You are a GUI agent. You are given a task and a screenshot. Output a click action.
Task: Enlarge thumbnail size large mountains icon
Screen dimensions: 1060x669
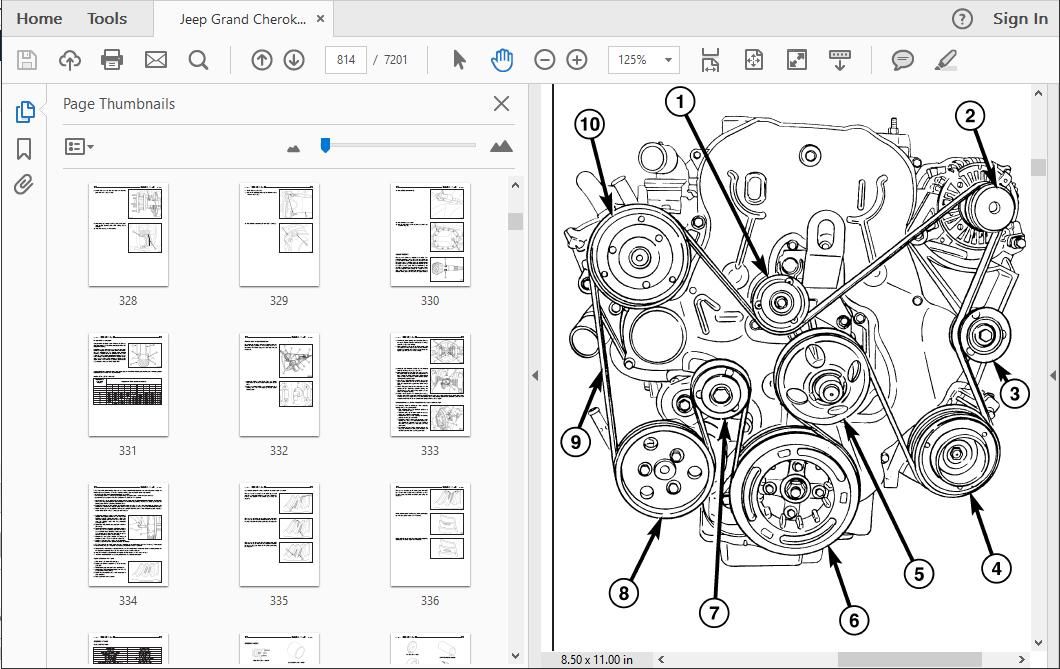tap(501, 146)
